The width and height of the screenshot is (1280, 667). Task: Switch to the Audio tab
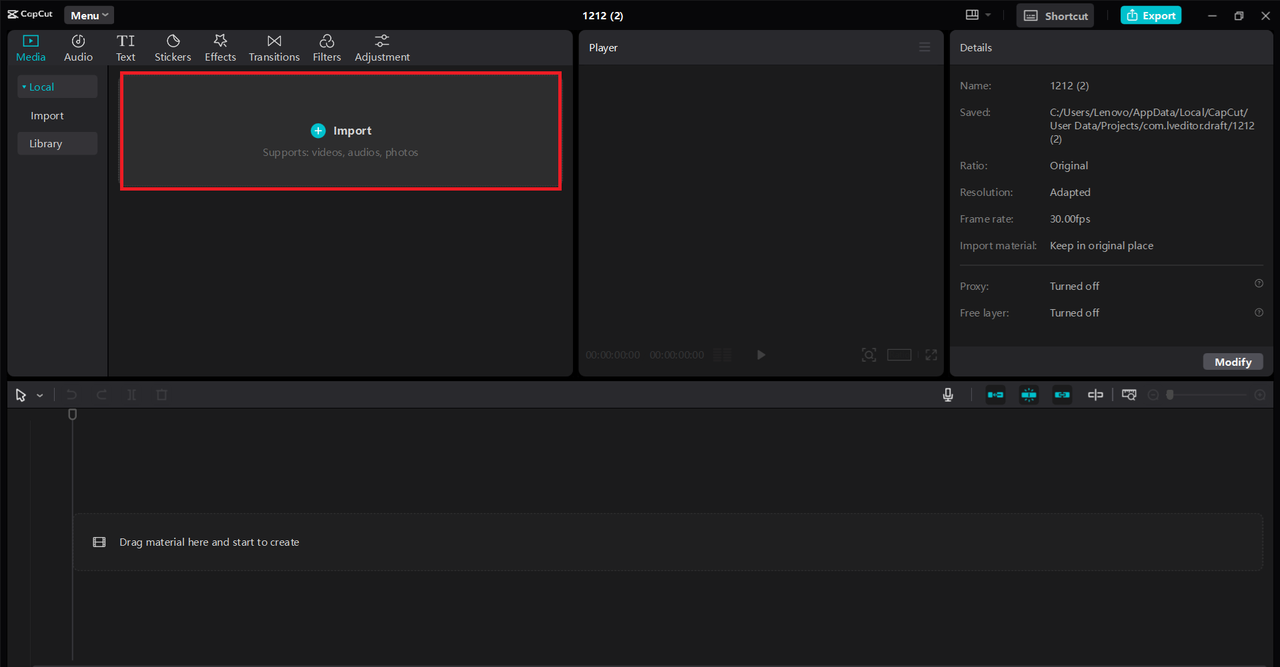[78, 48]
